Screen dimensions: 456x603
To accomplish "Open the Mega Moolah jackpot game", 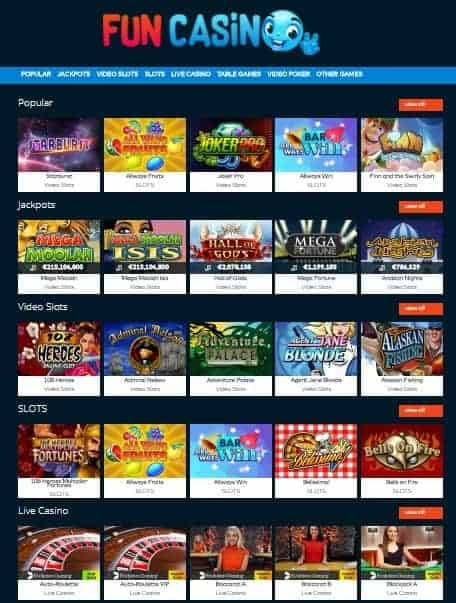I will (x=59, y=257).
